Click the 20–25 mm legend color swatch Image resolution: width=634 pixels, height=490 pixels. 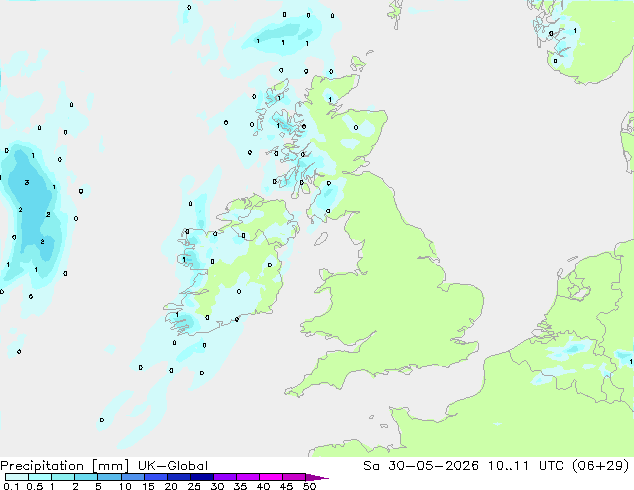(x=178, y=477)
